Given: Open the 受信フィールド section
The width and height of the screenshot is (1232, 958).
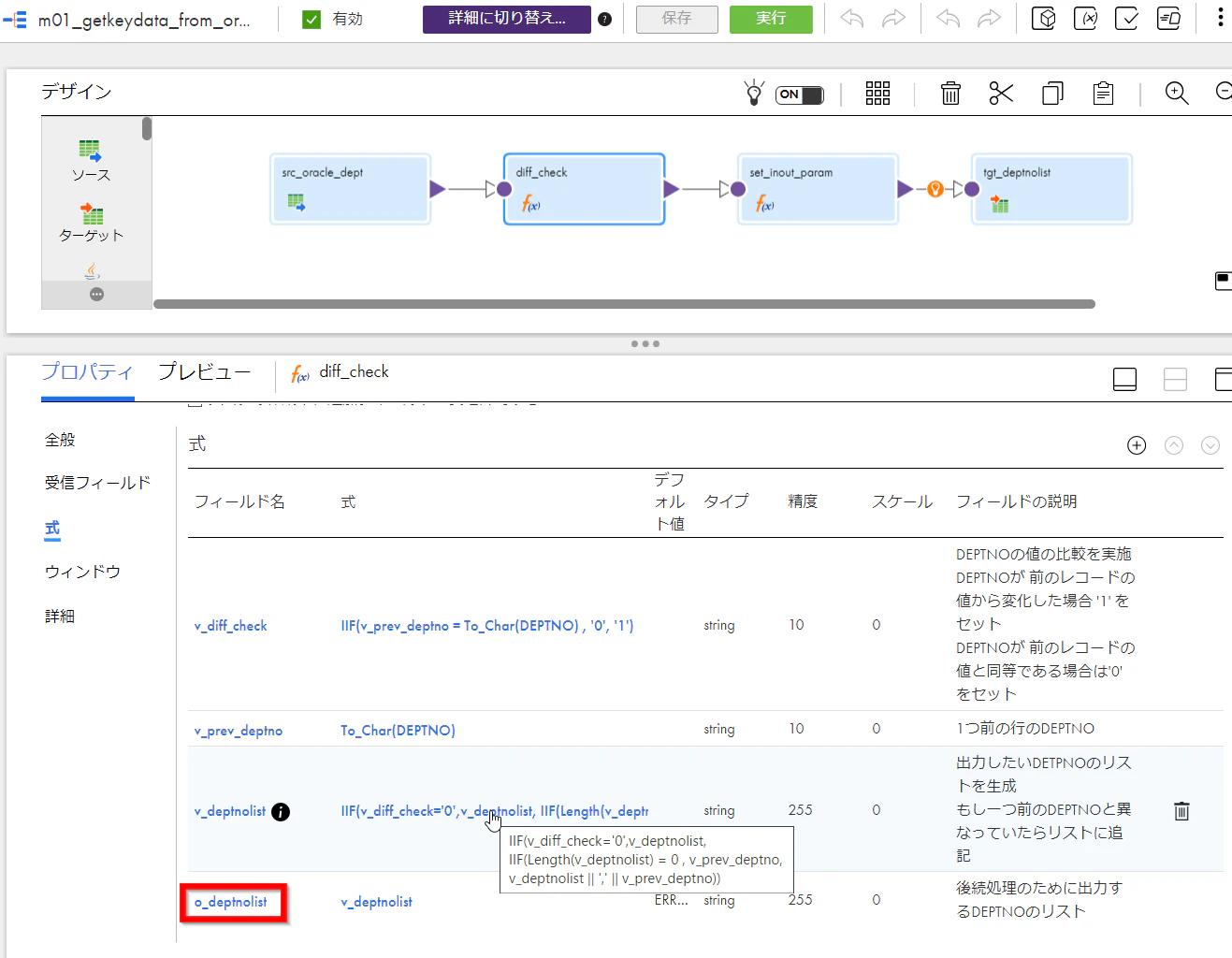Looking at the screenshot, I should 97,483.
